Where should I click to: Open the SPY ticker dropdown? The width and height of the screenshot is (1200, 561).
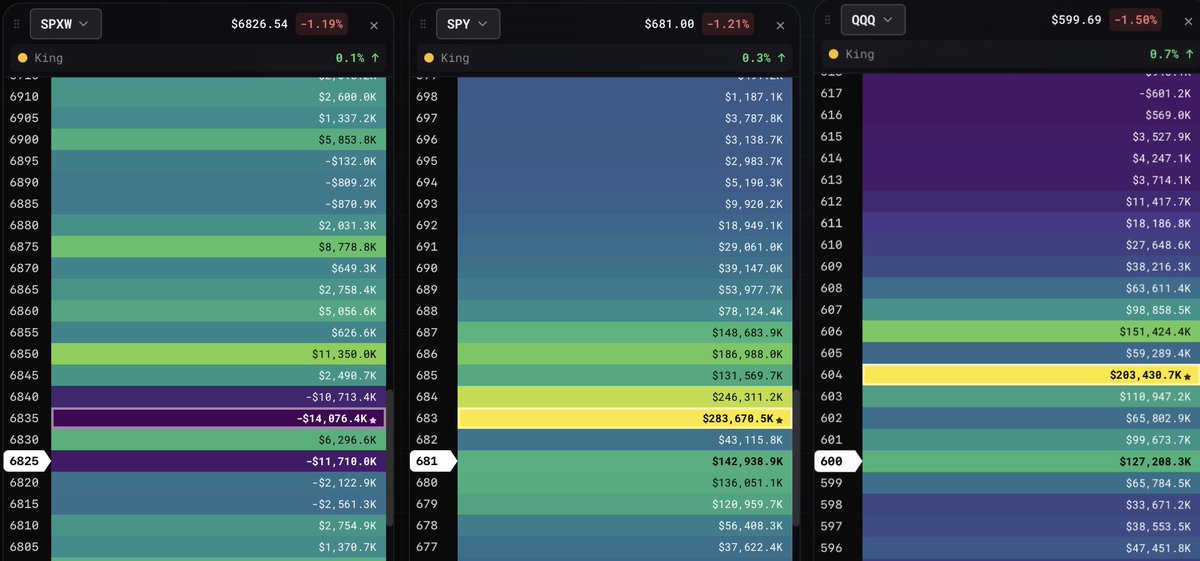point(468,23)
